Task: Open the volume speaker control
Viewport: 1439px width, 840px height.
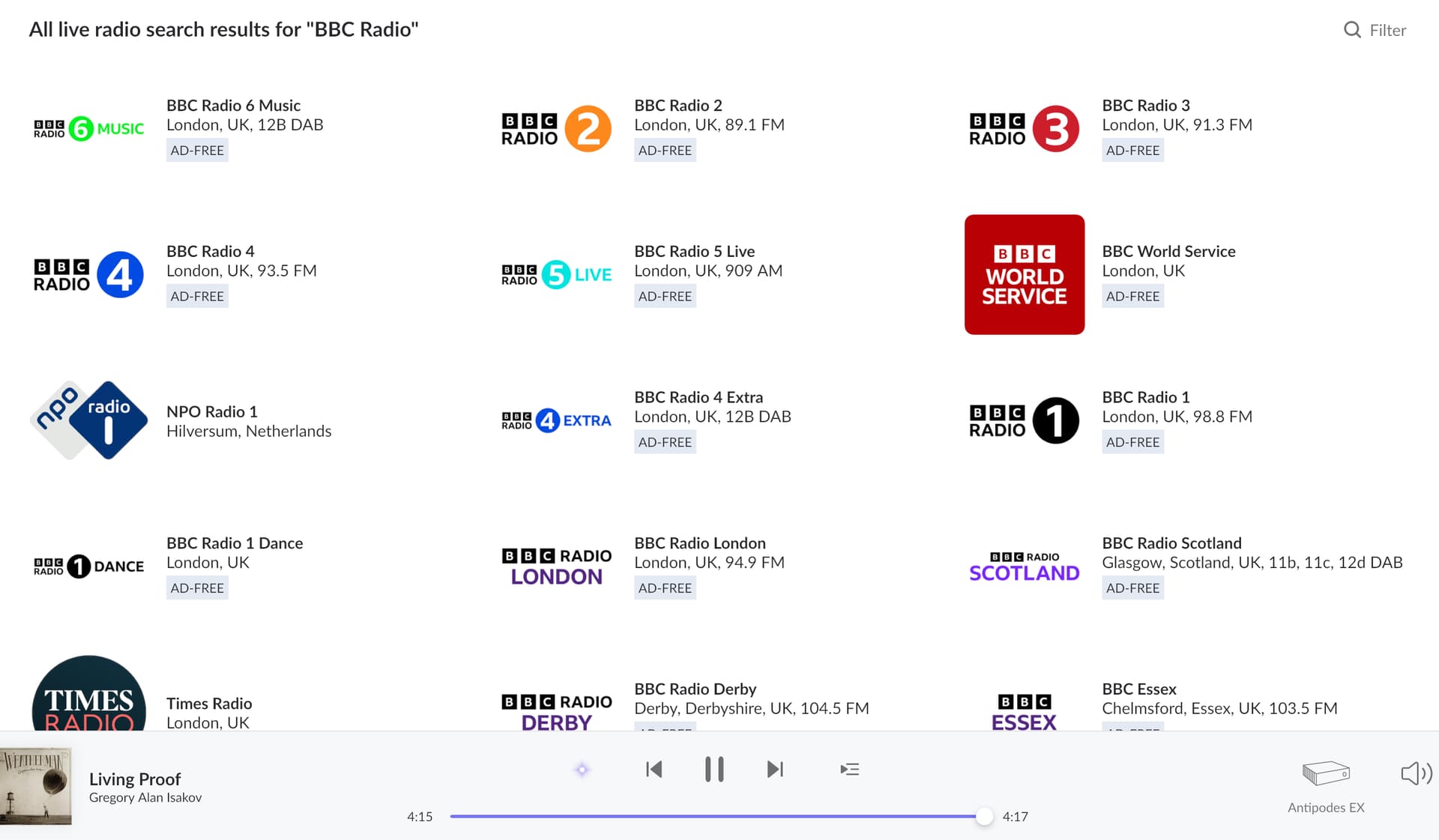Action: point(1415,773)
